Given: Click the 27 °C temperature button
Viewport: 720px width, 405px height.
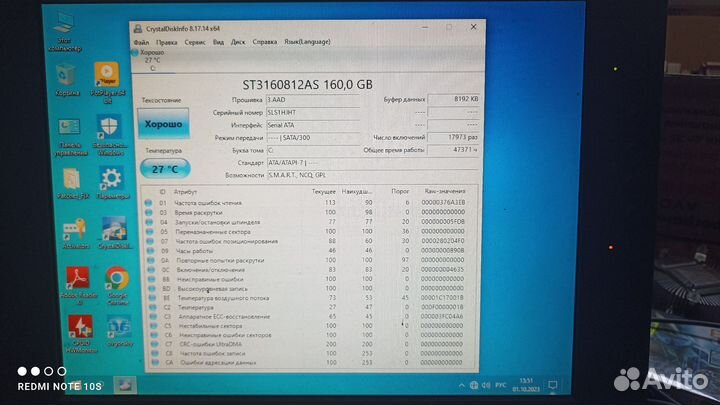Looking at the screenshot, I should pyautogui.click(x=165, y=169).
